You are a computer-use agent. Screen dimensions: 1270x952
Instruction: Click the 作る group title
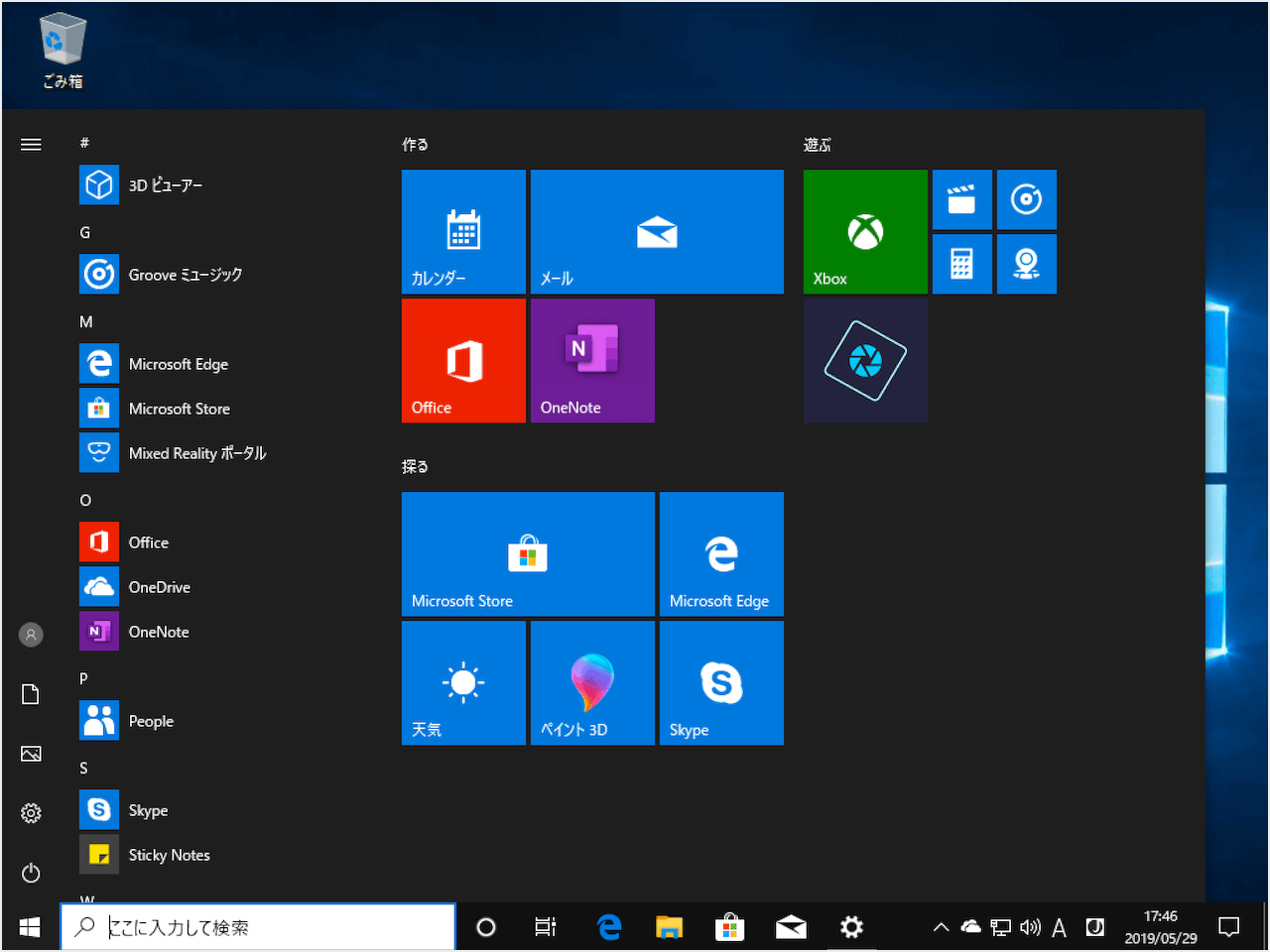pyautogui.click(x=415, y=145)
